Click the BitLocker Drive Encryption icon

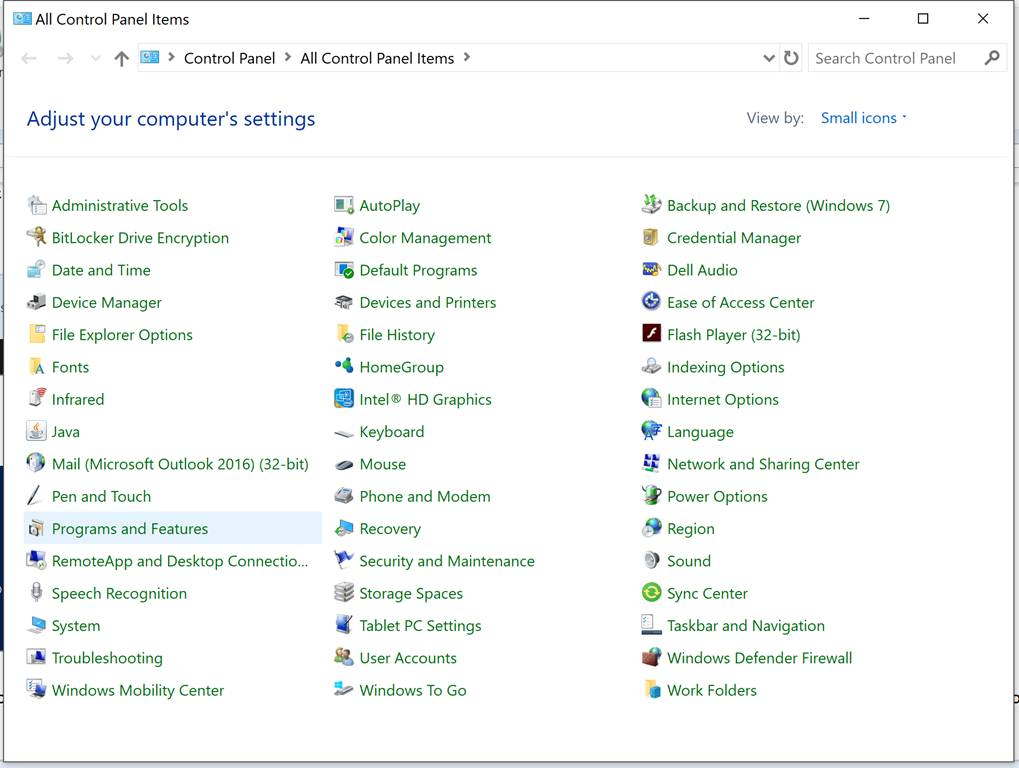click(x=36, y=237)
